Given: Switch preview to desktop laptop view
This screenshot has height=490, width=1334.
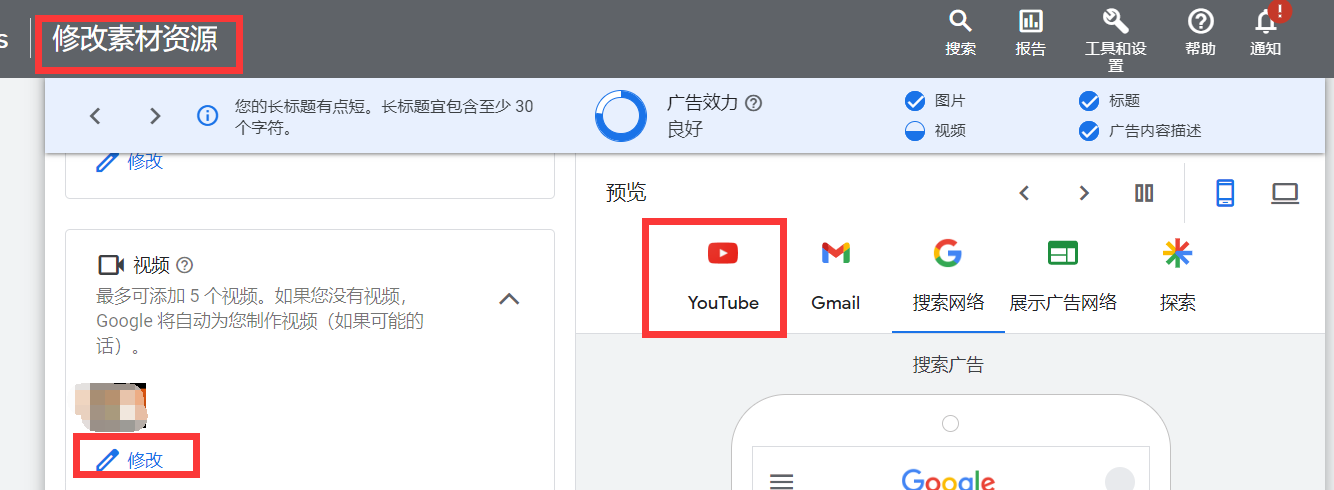Looking at the screenshot, I should (1285, 194).
